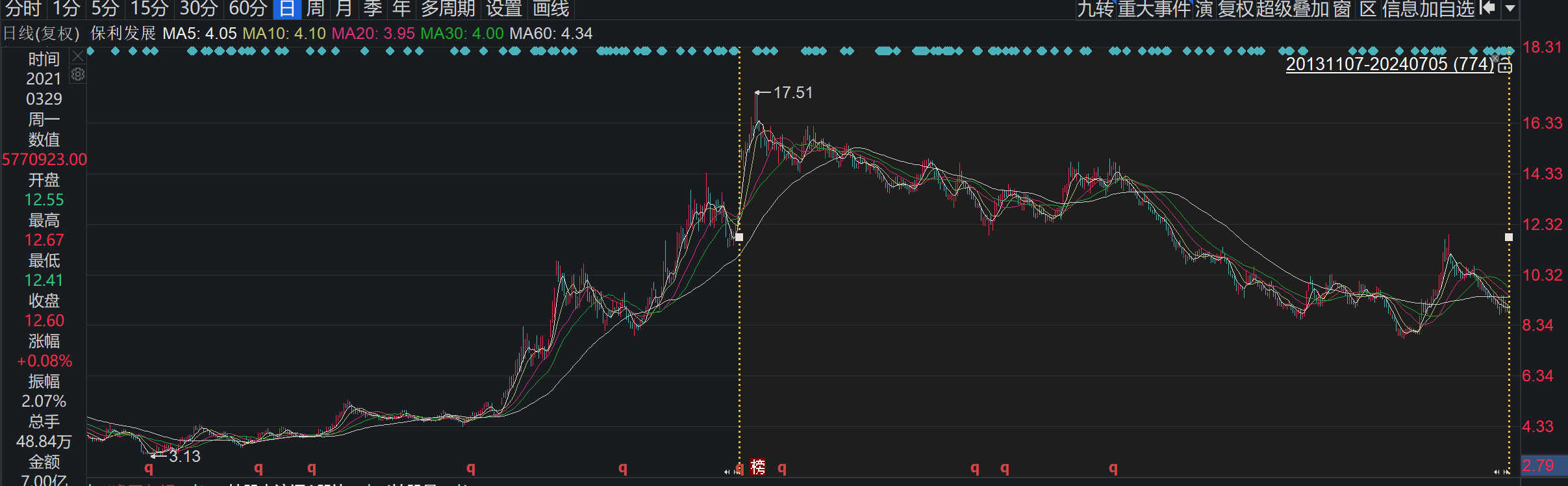The image size is (1568, 486).
Task: Click the 窗 toolbar button
Action: coord(1341,9)
